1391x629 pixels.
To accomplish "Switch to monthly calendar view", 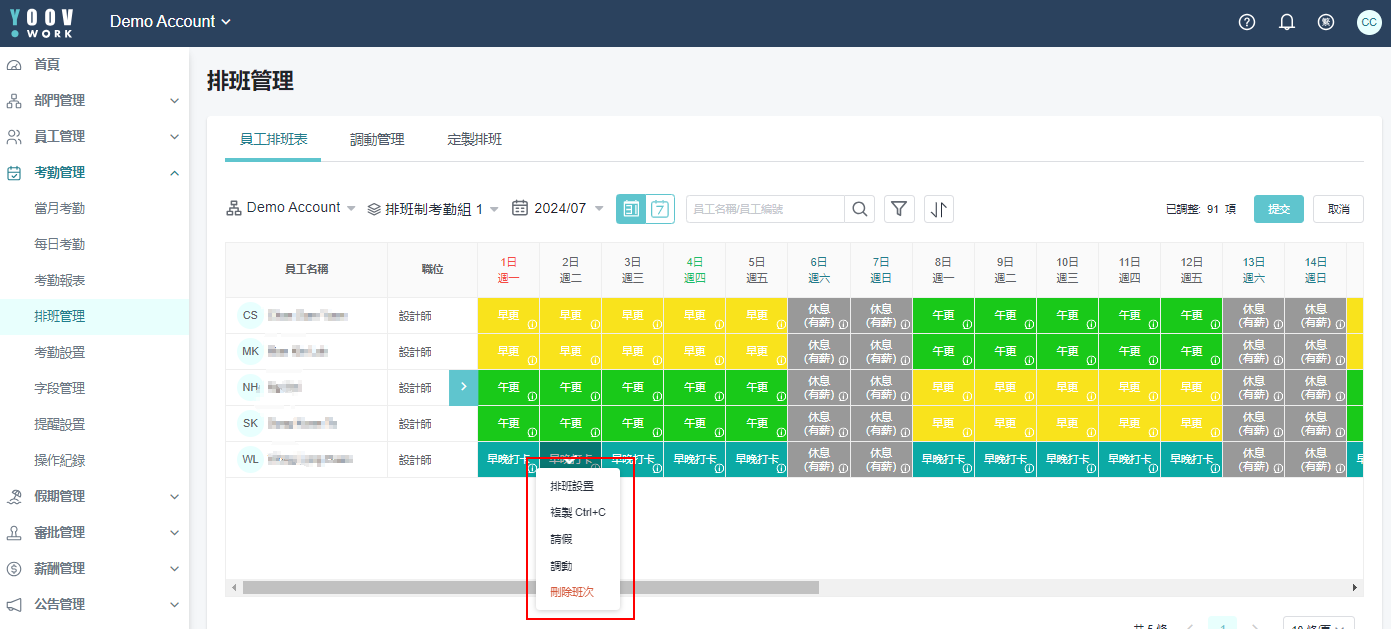I will (x=631, y=209).
